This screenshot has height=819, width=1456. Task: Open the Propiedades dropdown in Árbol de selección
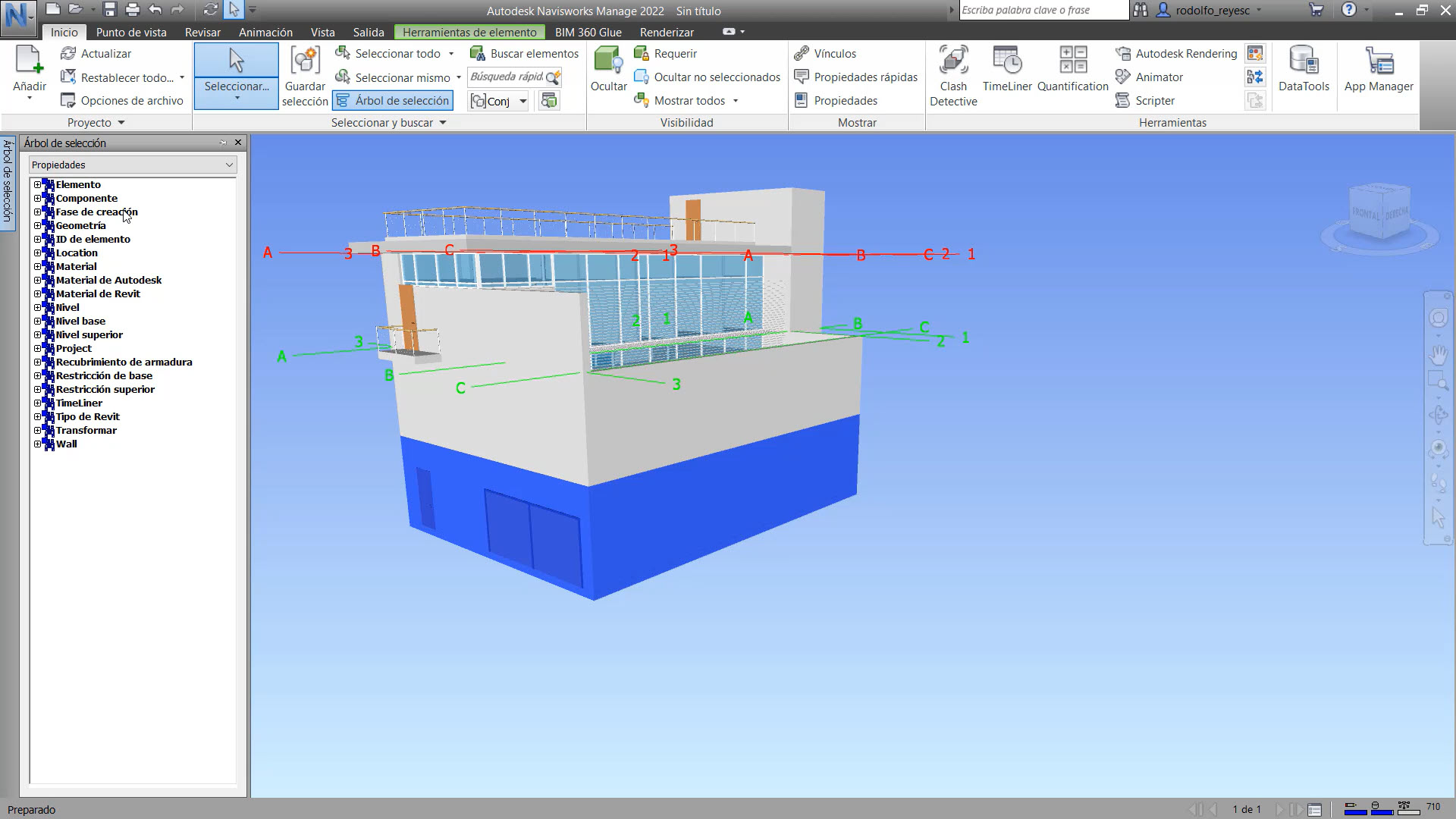coord(133,165)
